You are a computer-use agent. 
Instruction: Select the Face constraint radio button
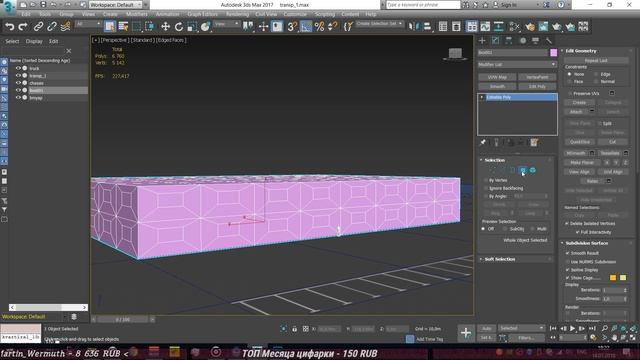point(569,82)
